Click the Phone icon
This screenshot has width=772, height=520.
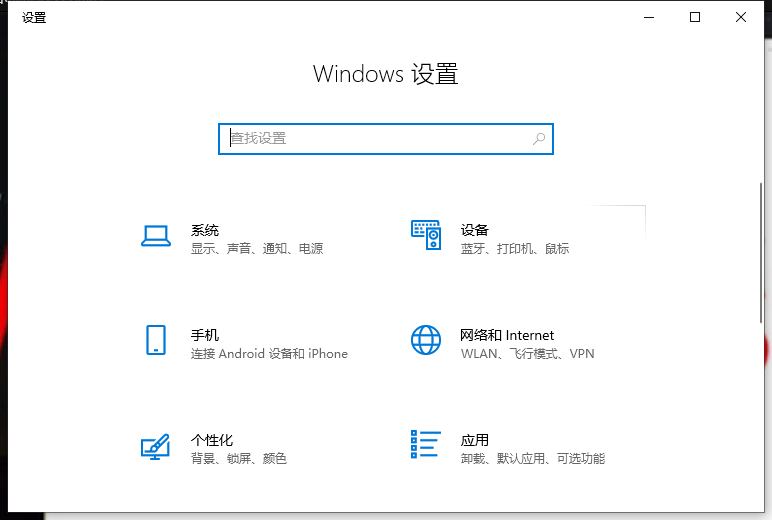(155, 340)
